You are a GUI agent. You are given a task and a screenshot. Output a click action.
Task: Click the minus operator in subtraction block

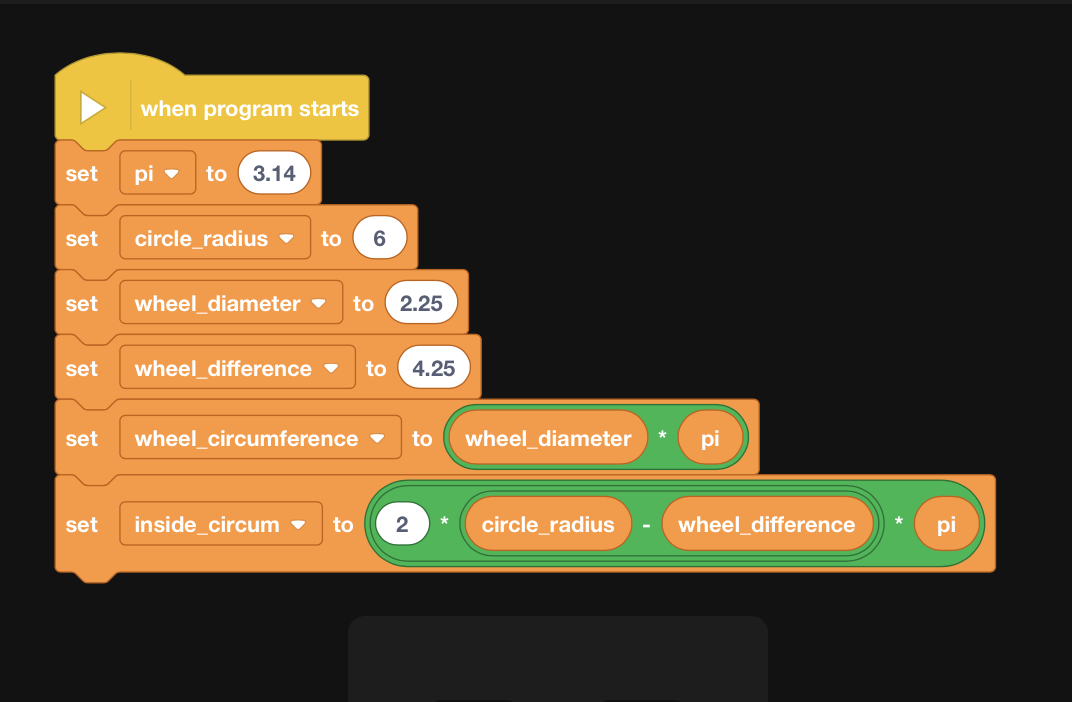point(647,525)
